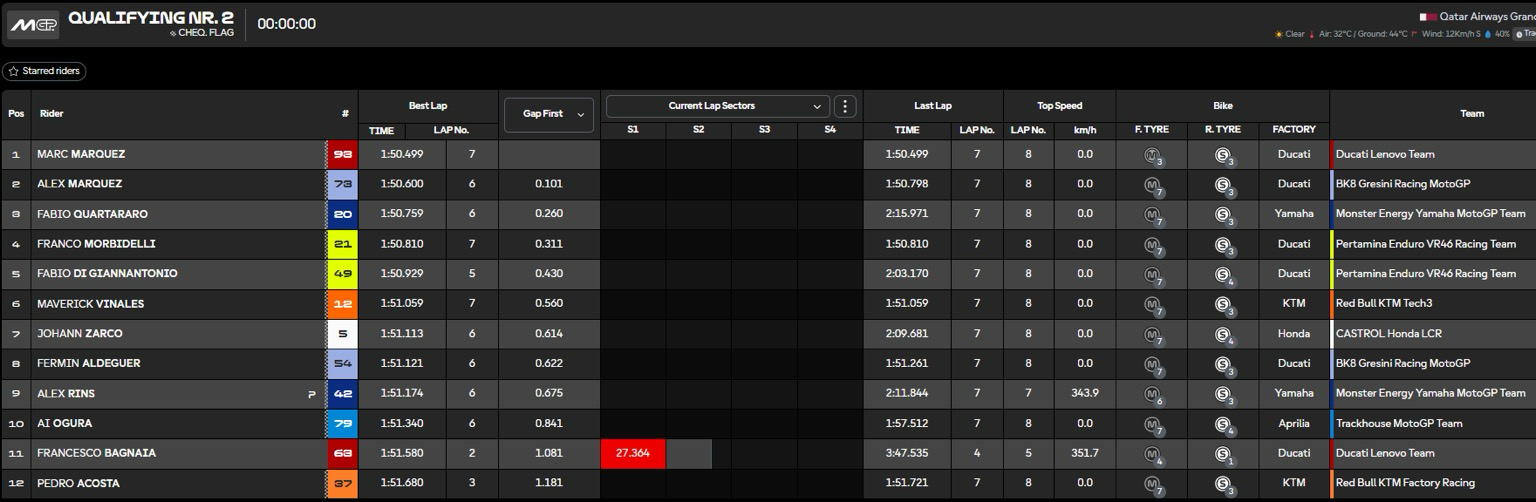Click Alex Marquez's rear tyre icon
The width and height of the screenshot is (1536, 502).
(x=1223, y=185)
